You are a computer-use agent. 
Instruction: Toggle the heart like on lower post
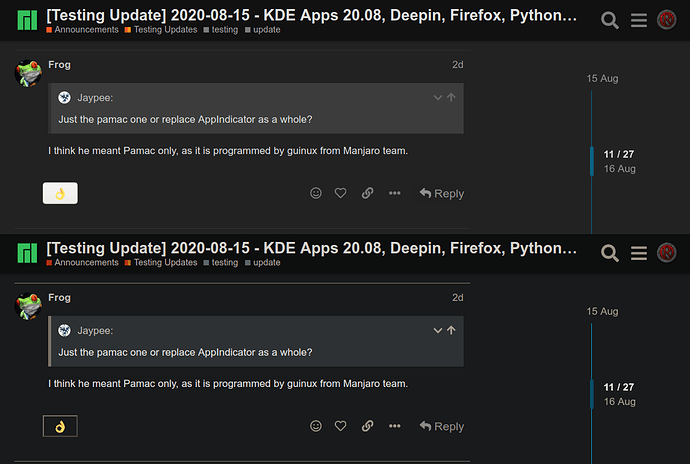coord(340,426)
